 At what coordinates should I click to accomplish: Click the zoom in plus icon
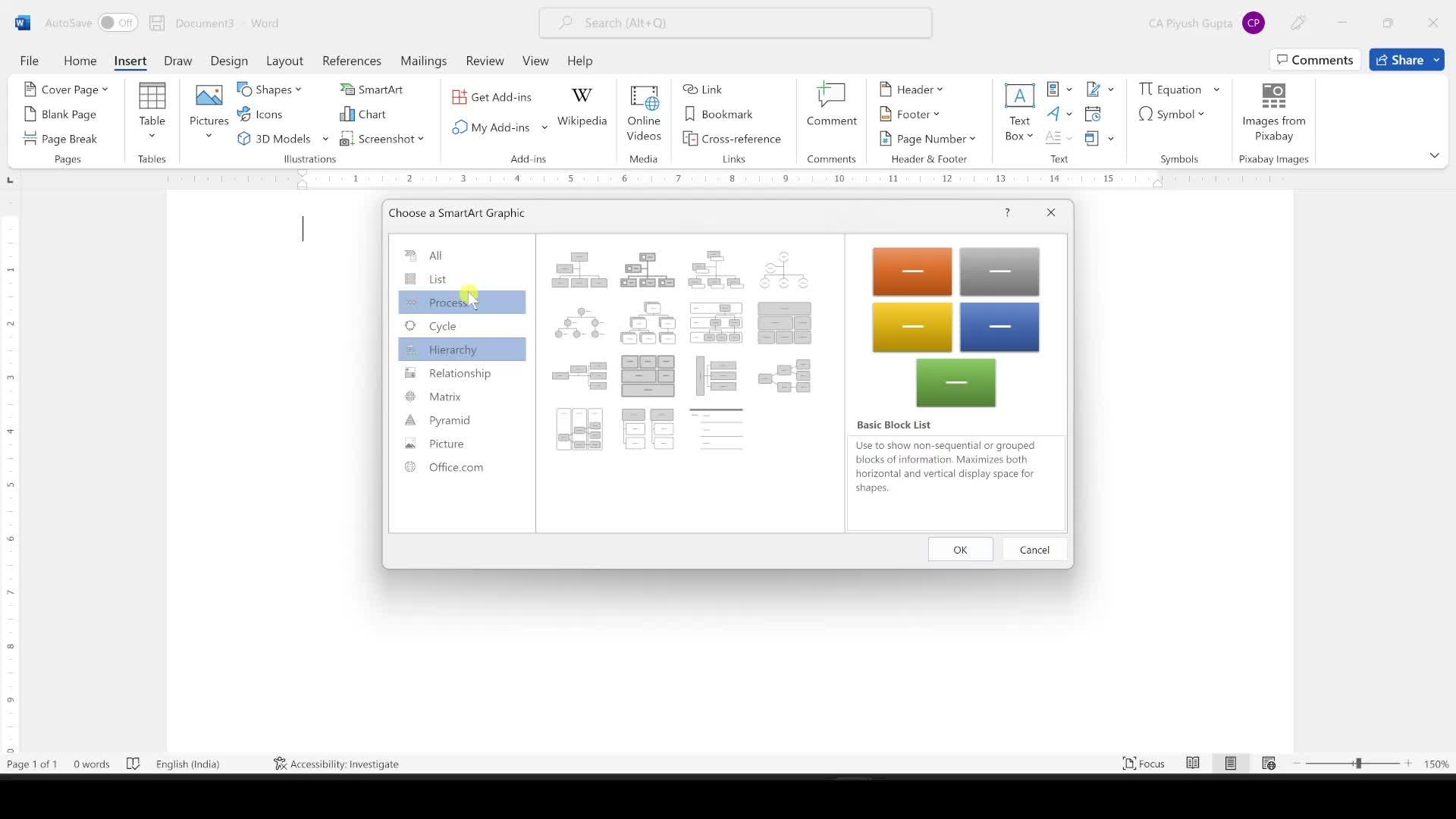(1408, 764)
